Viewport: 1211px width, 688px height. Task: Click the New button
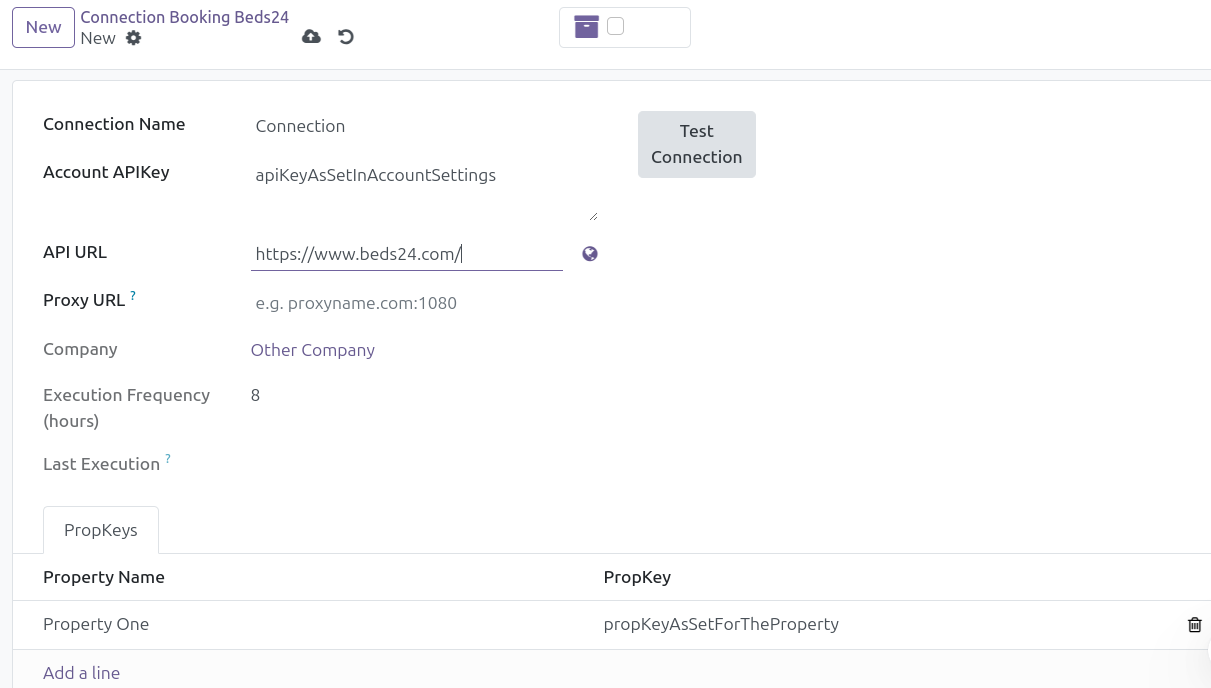pyautogui.click(x=43, y=27)
